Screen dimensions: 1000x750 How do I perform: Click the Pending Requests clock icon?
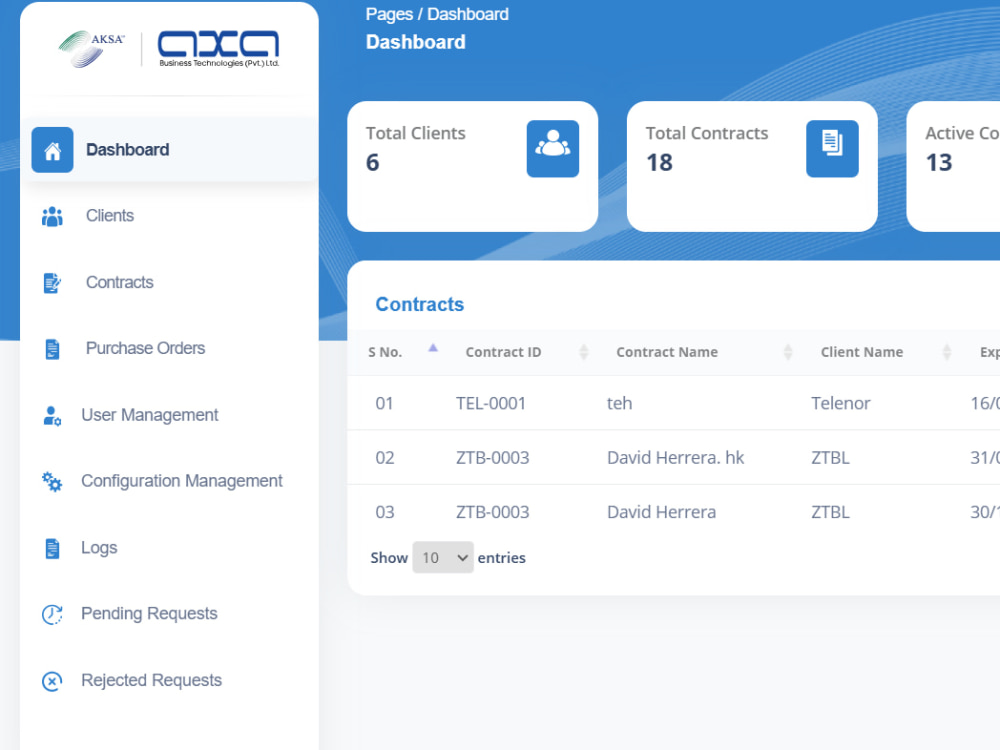click(52, 614)
